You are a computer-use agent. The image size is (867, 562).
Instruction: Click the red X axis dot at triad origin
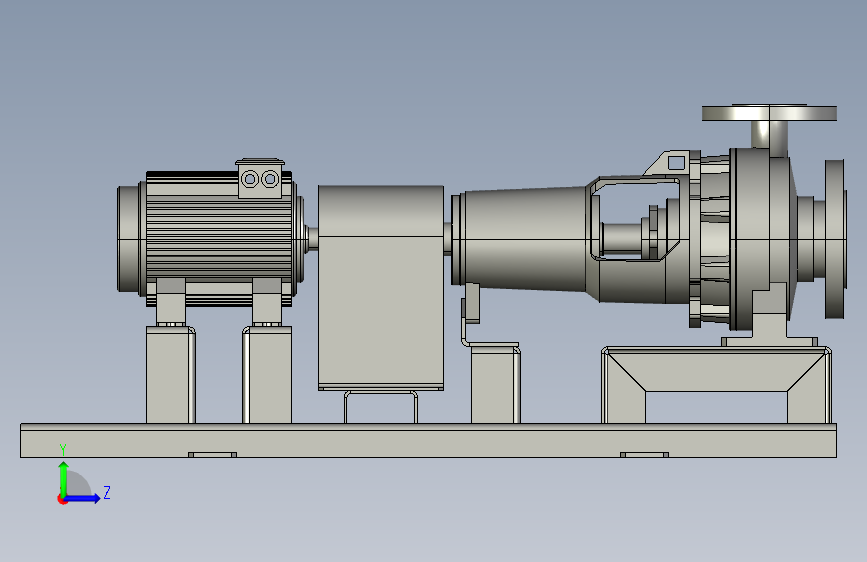62,499
